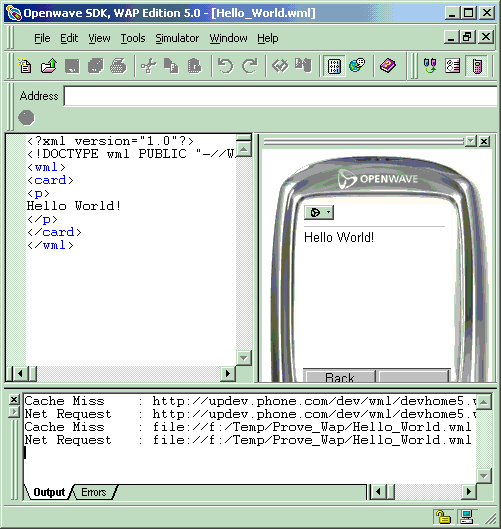Close the simulator panel
501x529 pixels.
point(484,141)
